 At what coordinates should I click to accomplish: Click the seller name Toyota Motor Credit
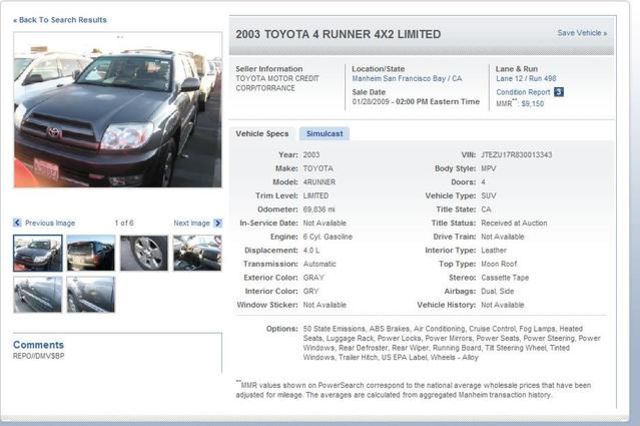pos(277,83)
